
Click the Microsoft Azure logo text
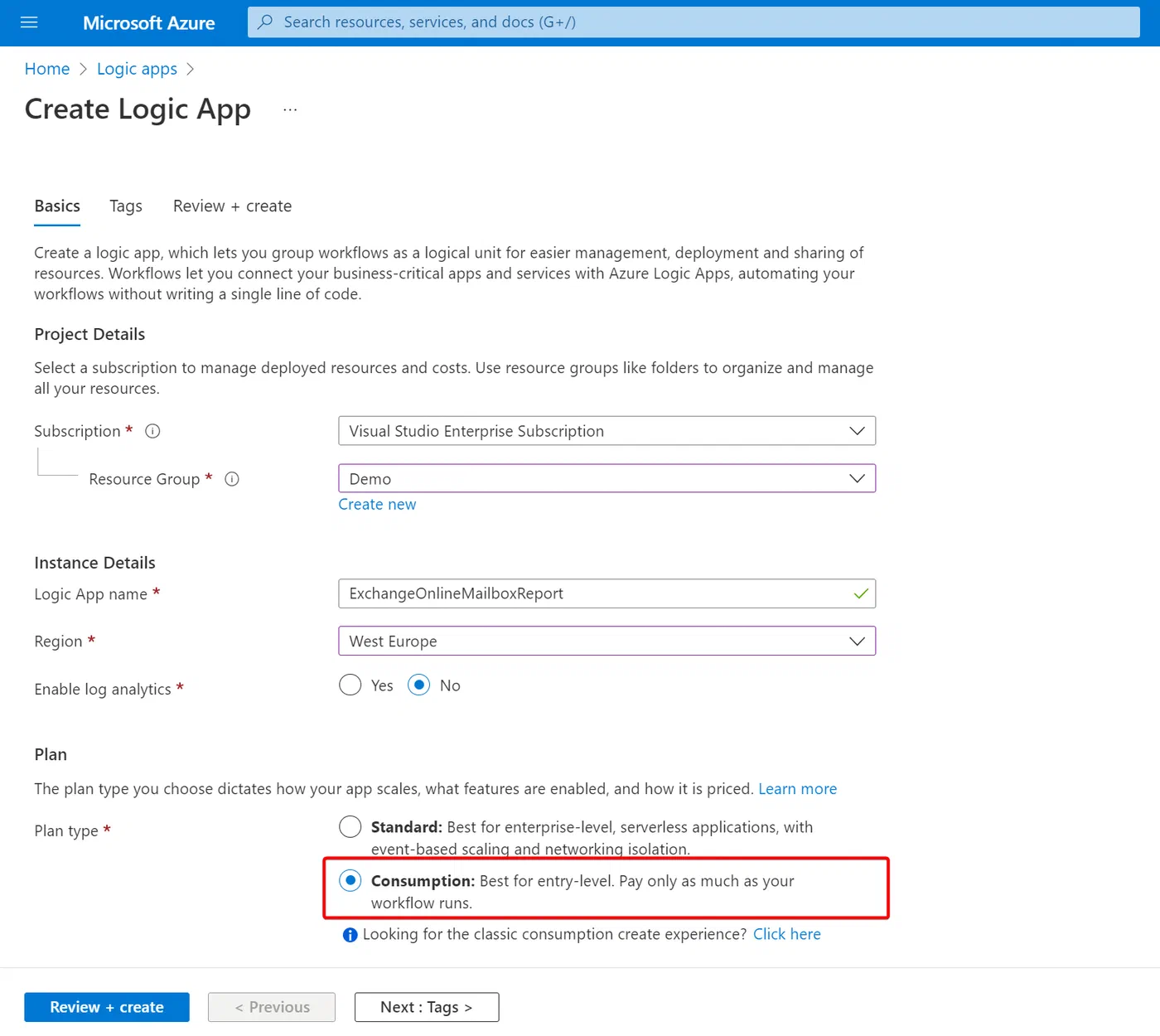coord(149,23)
